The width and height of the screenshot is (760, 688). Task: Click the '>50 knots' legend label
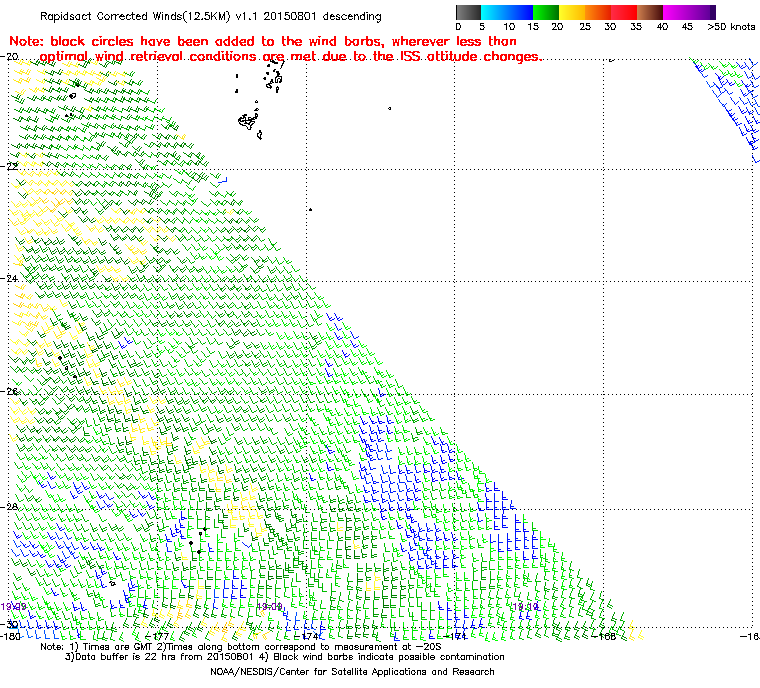coord(731,27)
